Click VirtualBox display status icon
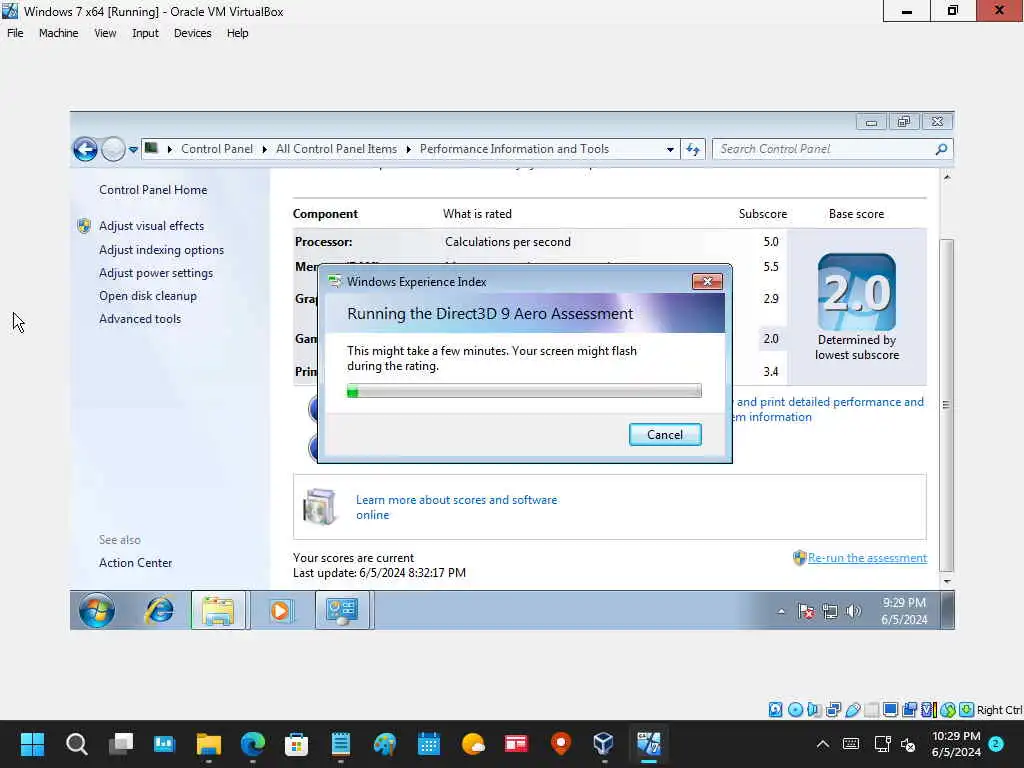Screen dimensions: 1024x768 pyautogui.click(x=890, y=710)
